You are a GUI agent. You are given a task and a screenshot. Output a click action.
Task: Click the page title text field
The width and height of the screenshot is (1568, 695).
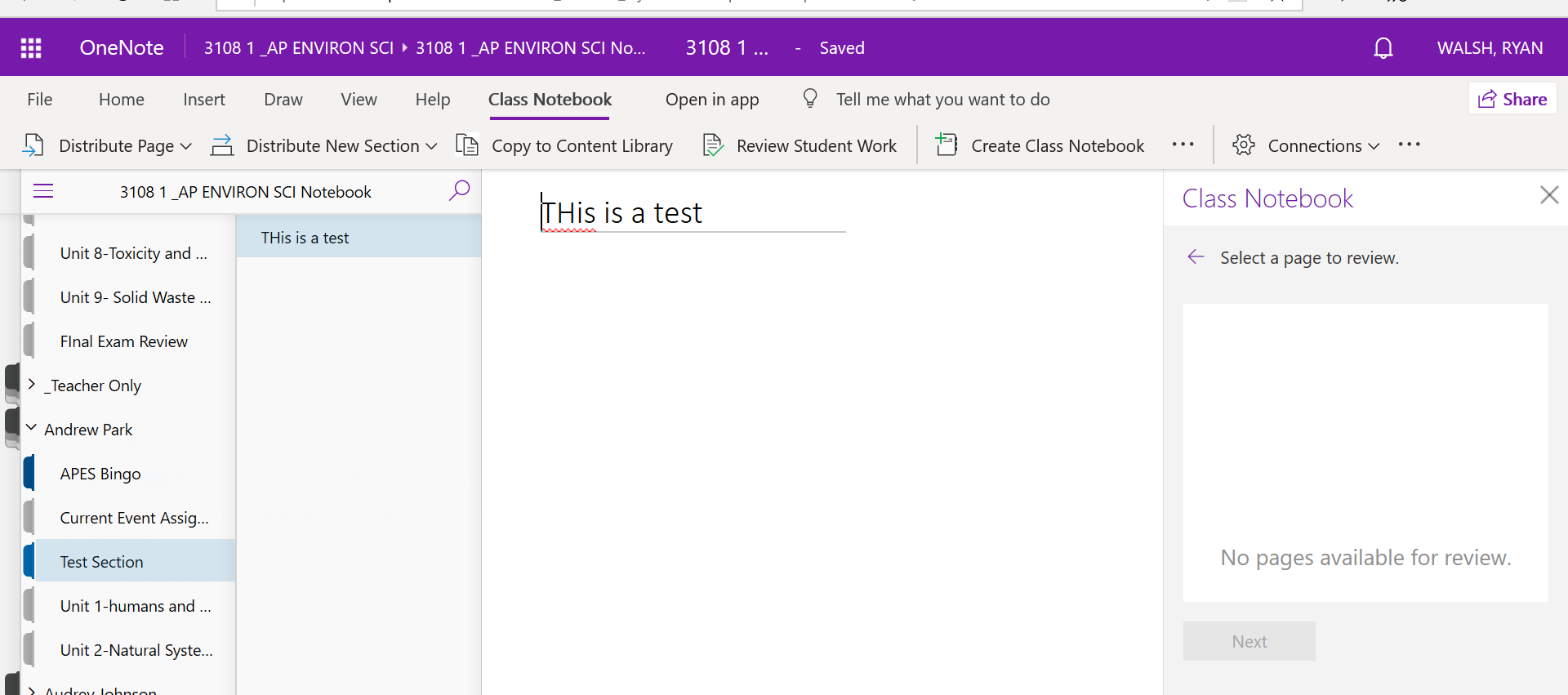point(693,213)
